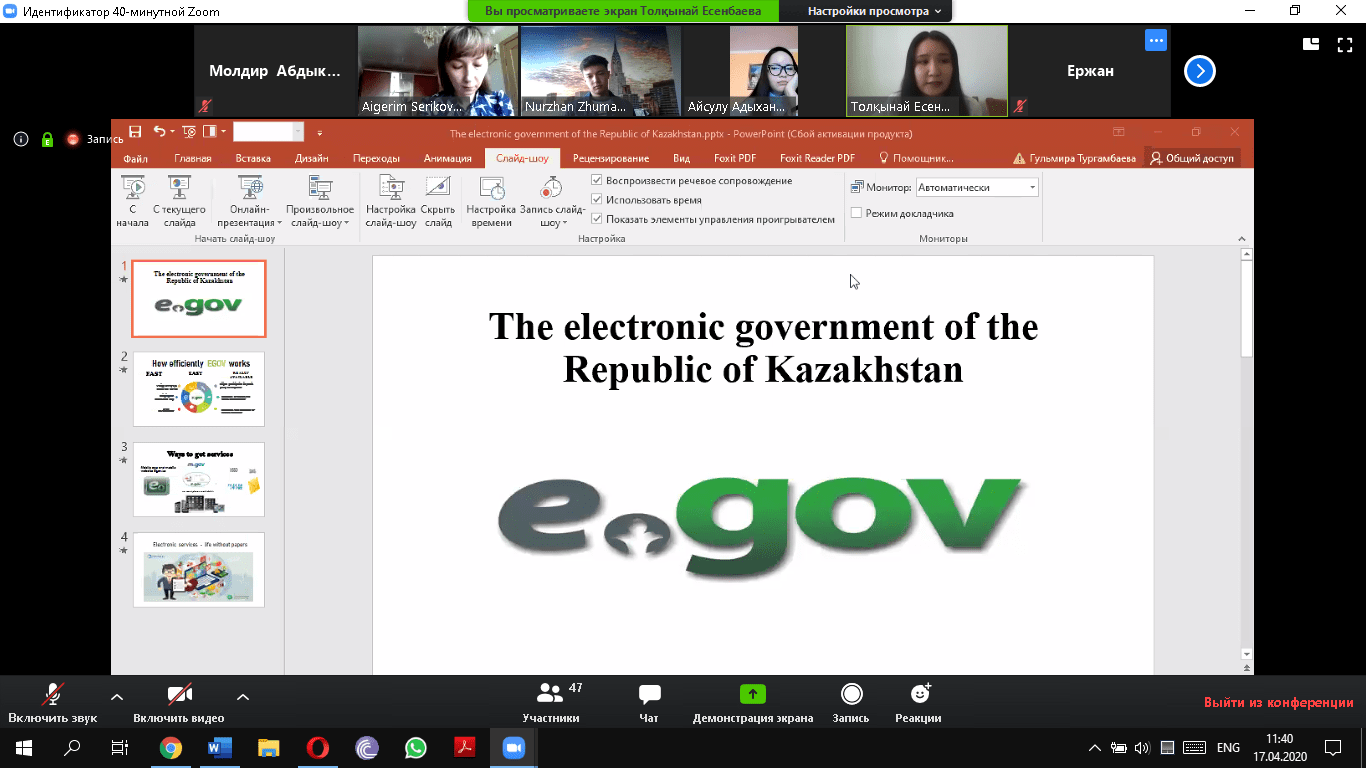
Task: Show next participants with blue arrow
Action: click(x=1200, y=71)
